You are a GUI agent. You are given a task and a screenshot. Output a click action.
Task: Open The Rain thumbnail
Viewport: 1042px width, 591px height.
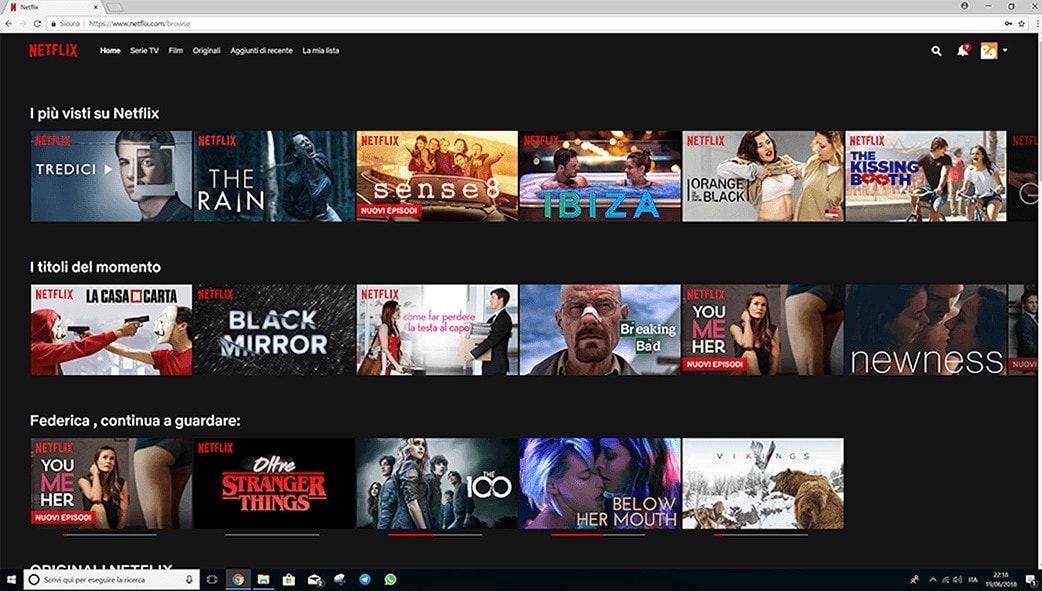click(x=274, y=176)
